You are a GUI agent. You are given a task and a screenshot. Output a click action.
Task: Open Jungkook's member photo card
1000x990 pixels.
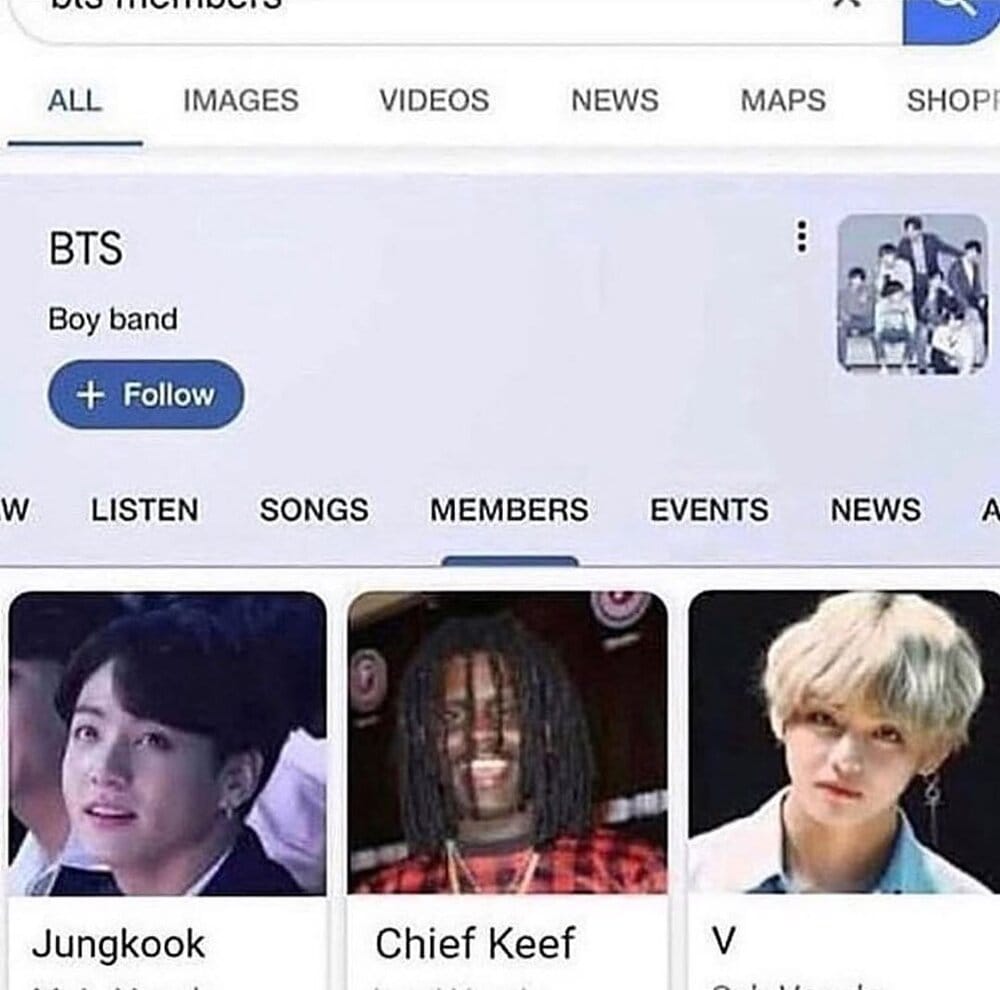pyautogui.click(x=168, y=744)
